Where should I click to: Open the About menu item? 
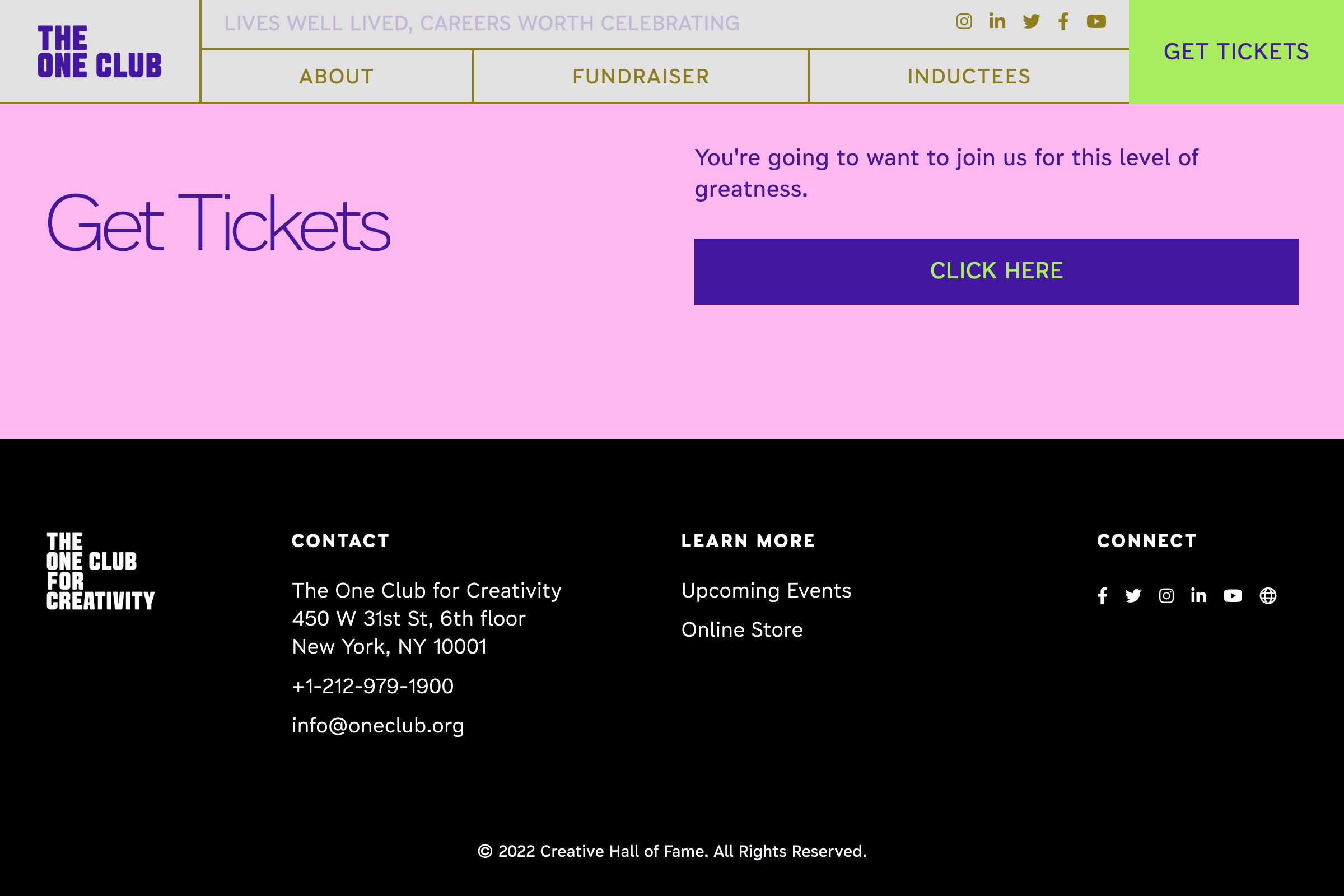pos(337,77)
